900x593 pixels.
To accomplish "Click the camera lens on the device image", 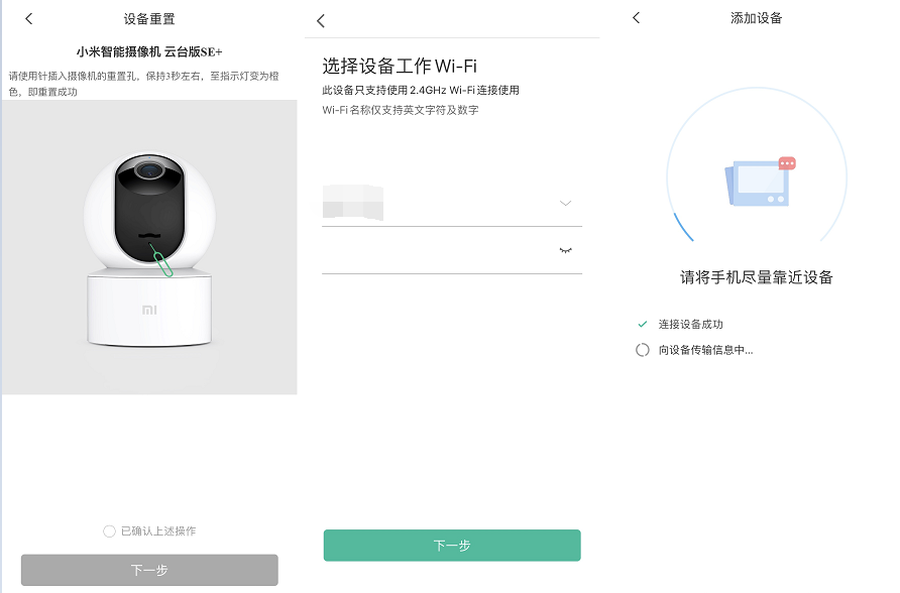I will 146,170.
